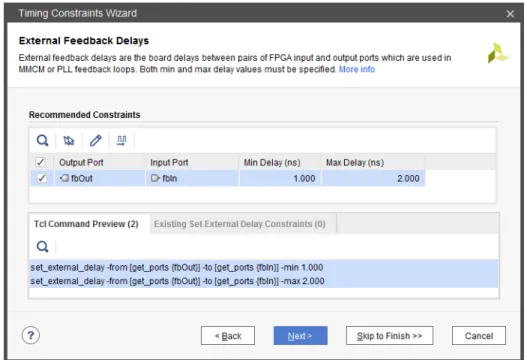Click the pencil edit icon in constraints toolbar

point(95,140)
